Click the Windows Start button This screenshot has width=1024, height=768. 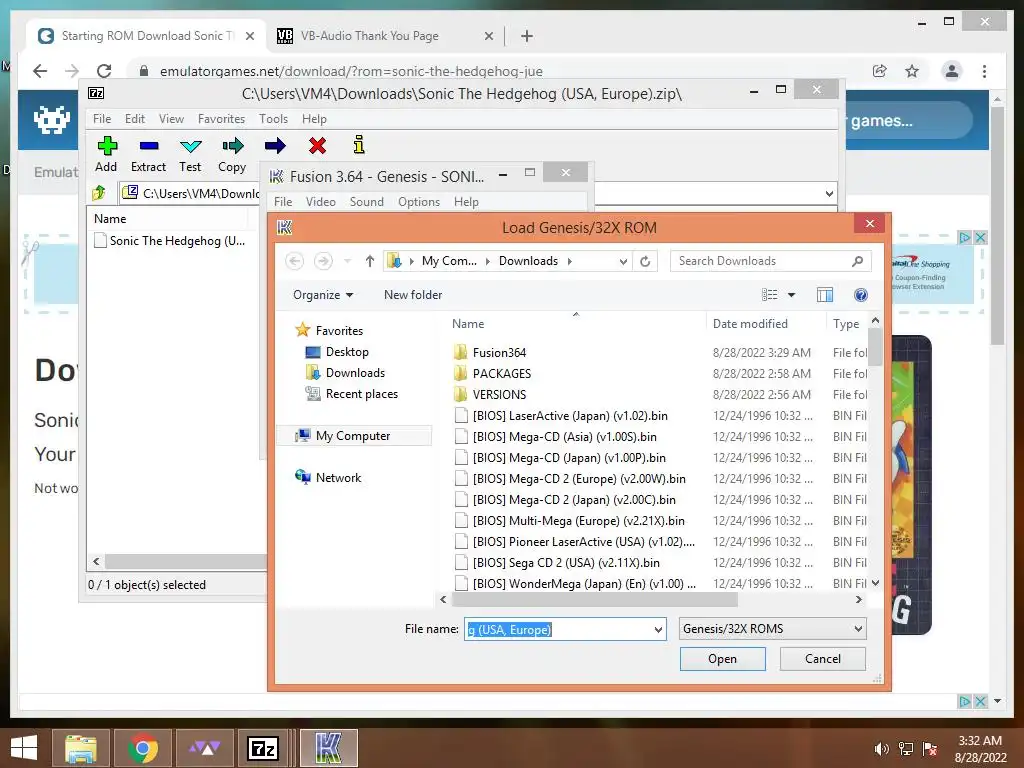click(x=24, y=748)
